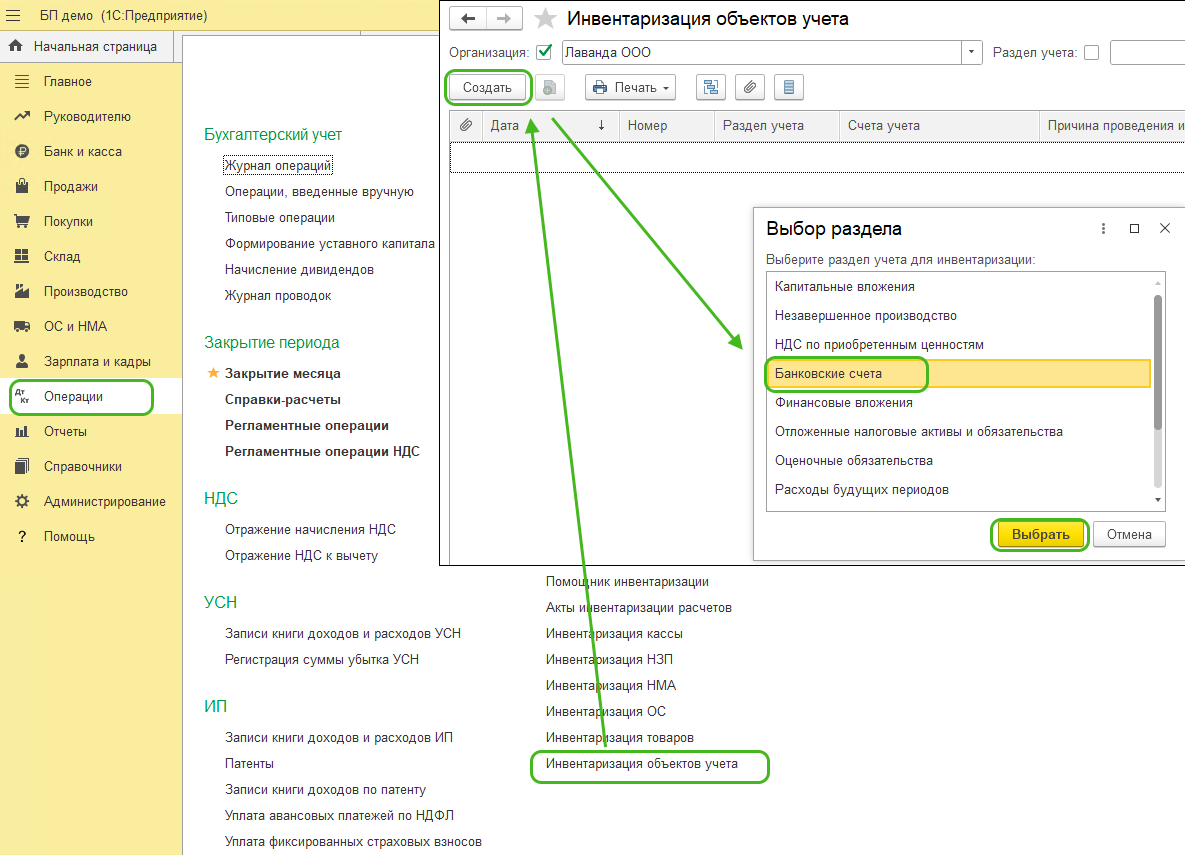This screenshot has height=855, width=1185.
Task: Select Незавершенное производство in the list
Action: click(x=959, y=315)
